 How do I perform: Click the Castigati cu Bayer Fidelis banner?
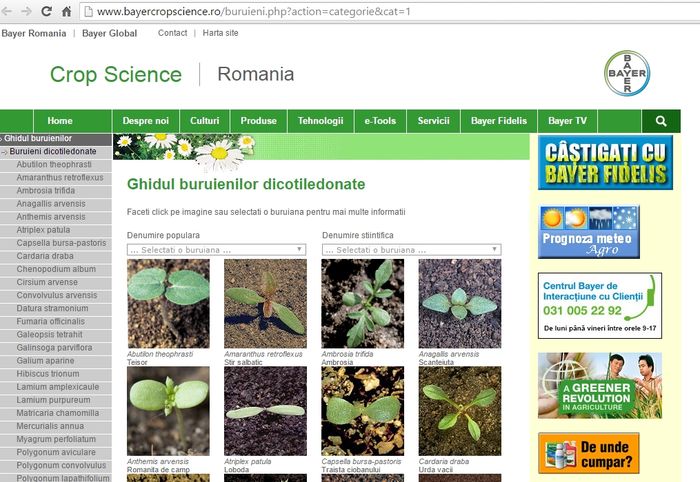point(605,163)
